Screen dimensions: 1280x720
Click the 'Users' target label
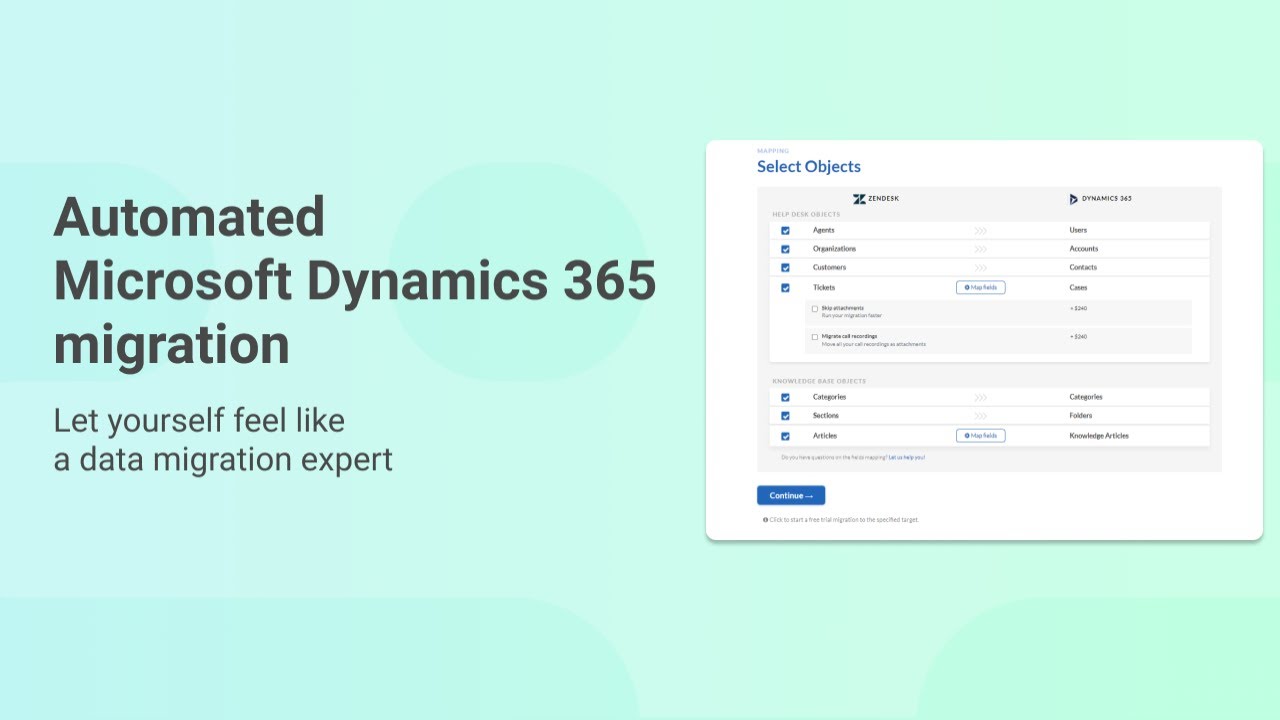[1078, 230]
